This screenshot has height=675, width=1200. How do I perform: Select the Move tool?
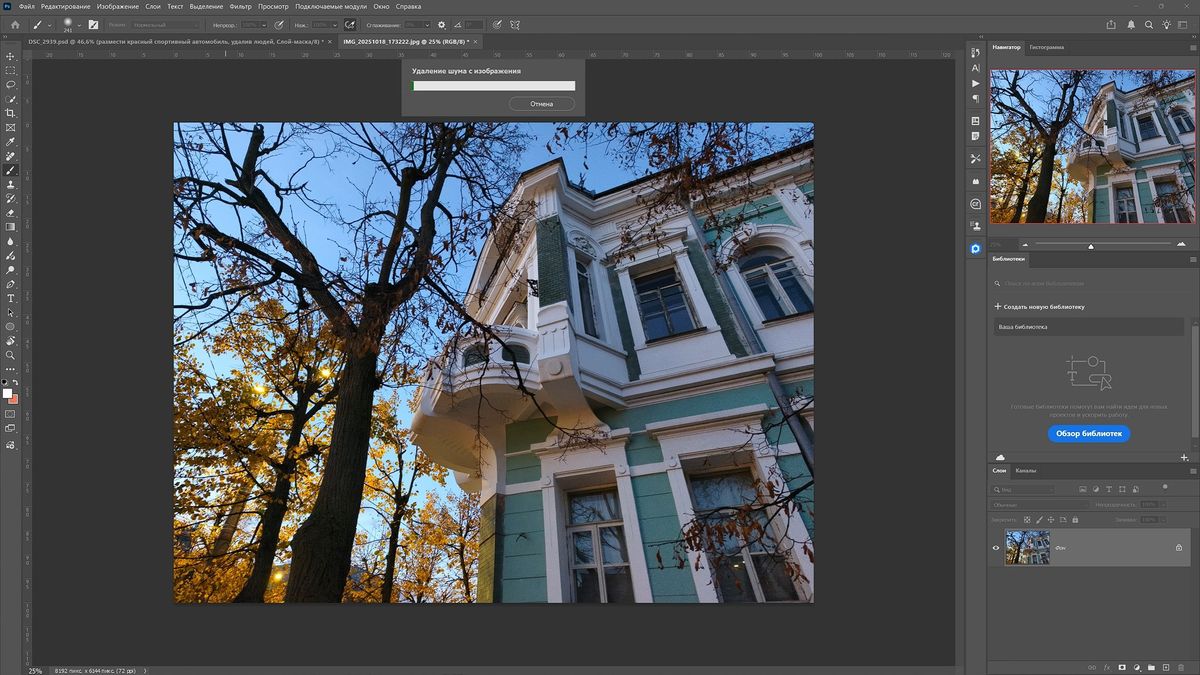(11, 57)
